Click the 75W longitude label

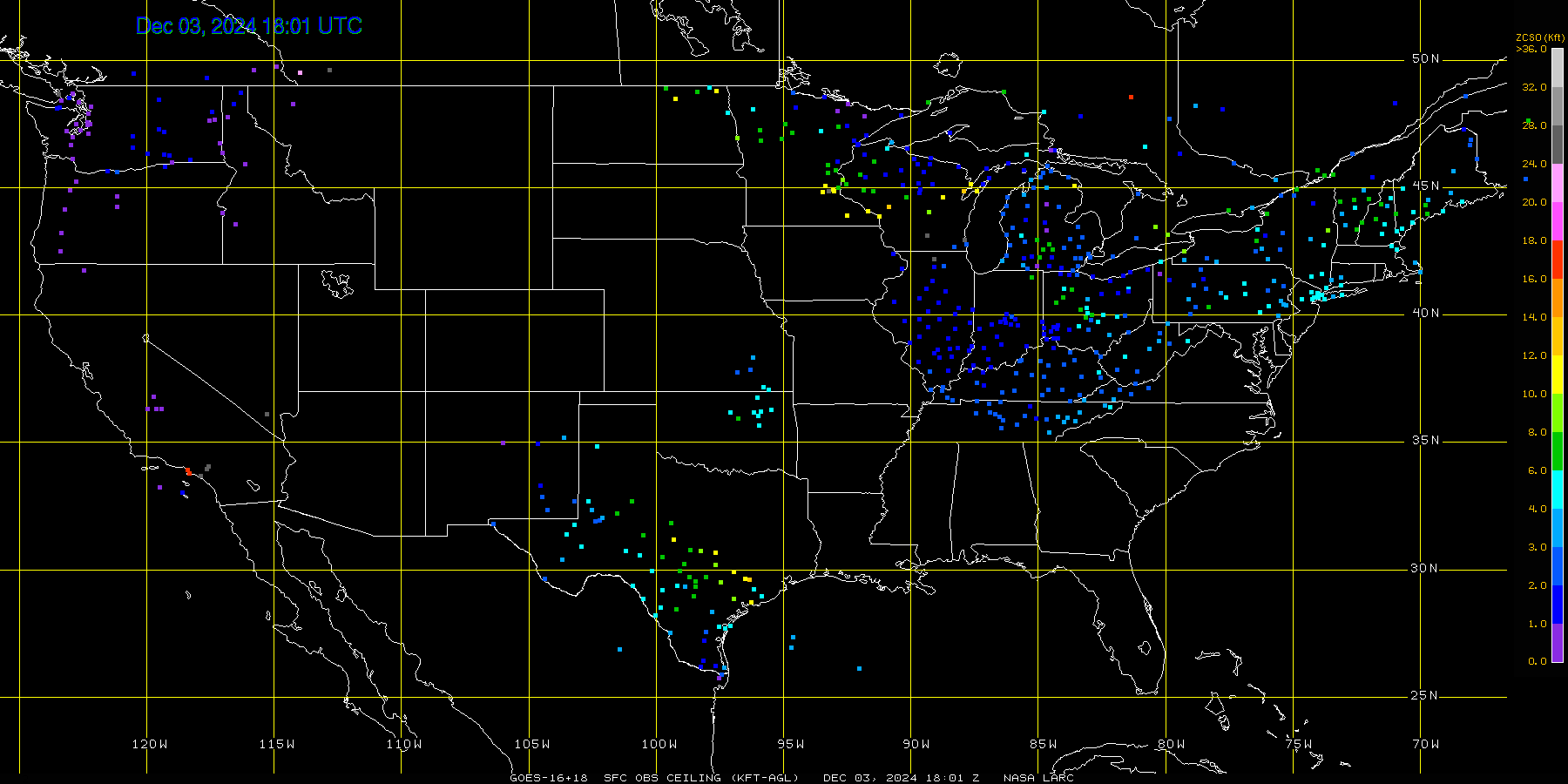1299,744
